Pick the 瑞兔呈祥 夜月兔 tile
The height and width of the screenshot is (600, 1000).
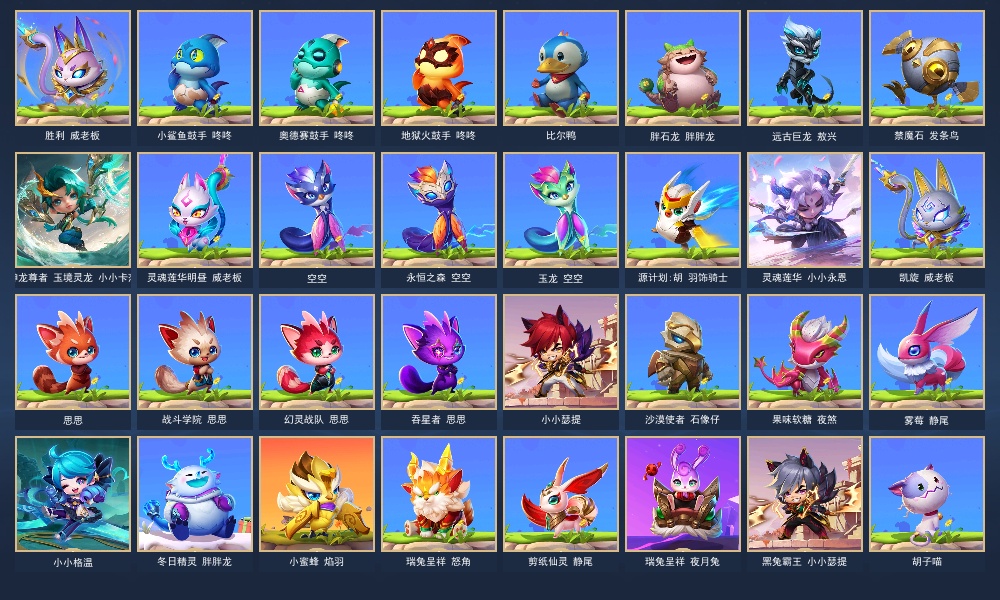[682, 494]
